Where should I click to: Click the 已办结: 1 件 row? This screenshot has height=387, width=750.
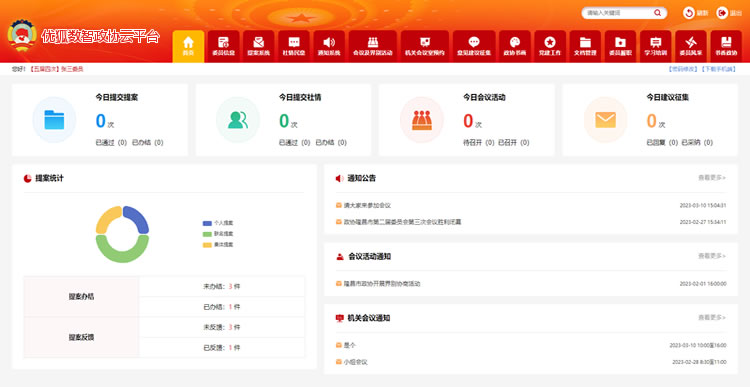[x=222, y=307]
